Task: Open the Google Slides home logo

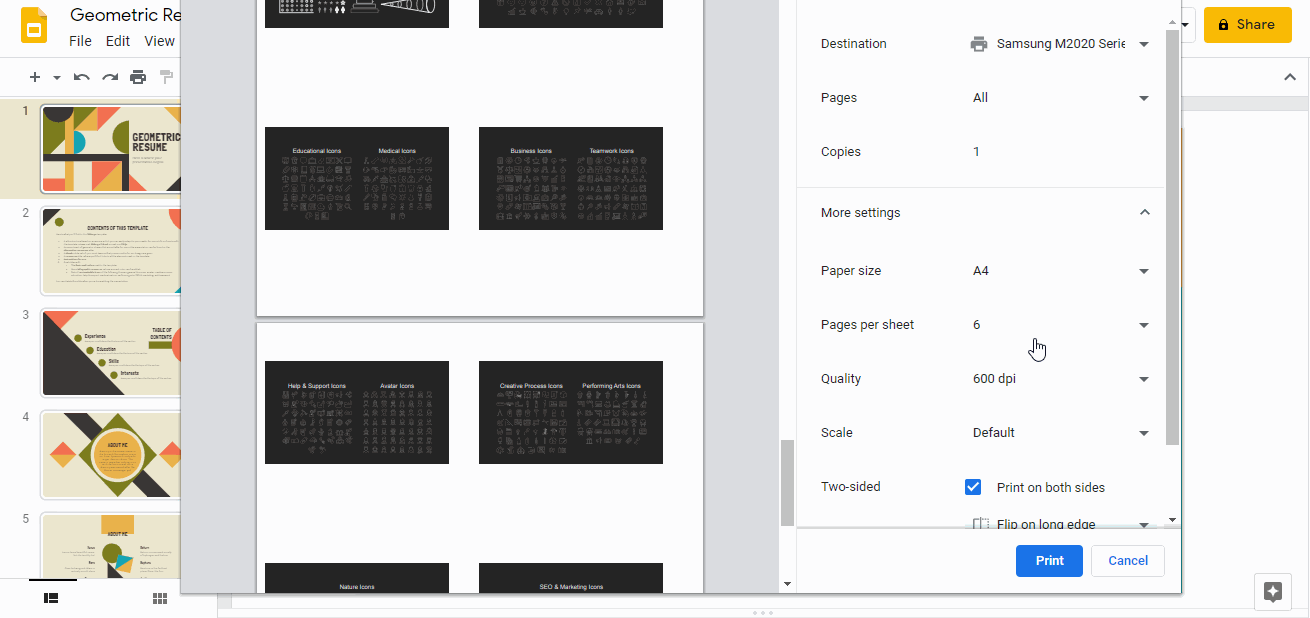Action: coord(34,25)
